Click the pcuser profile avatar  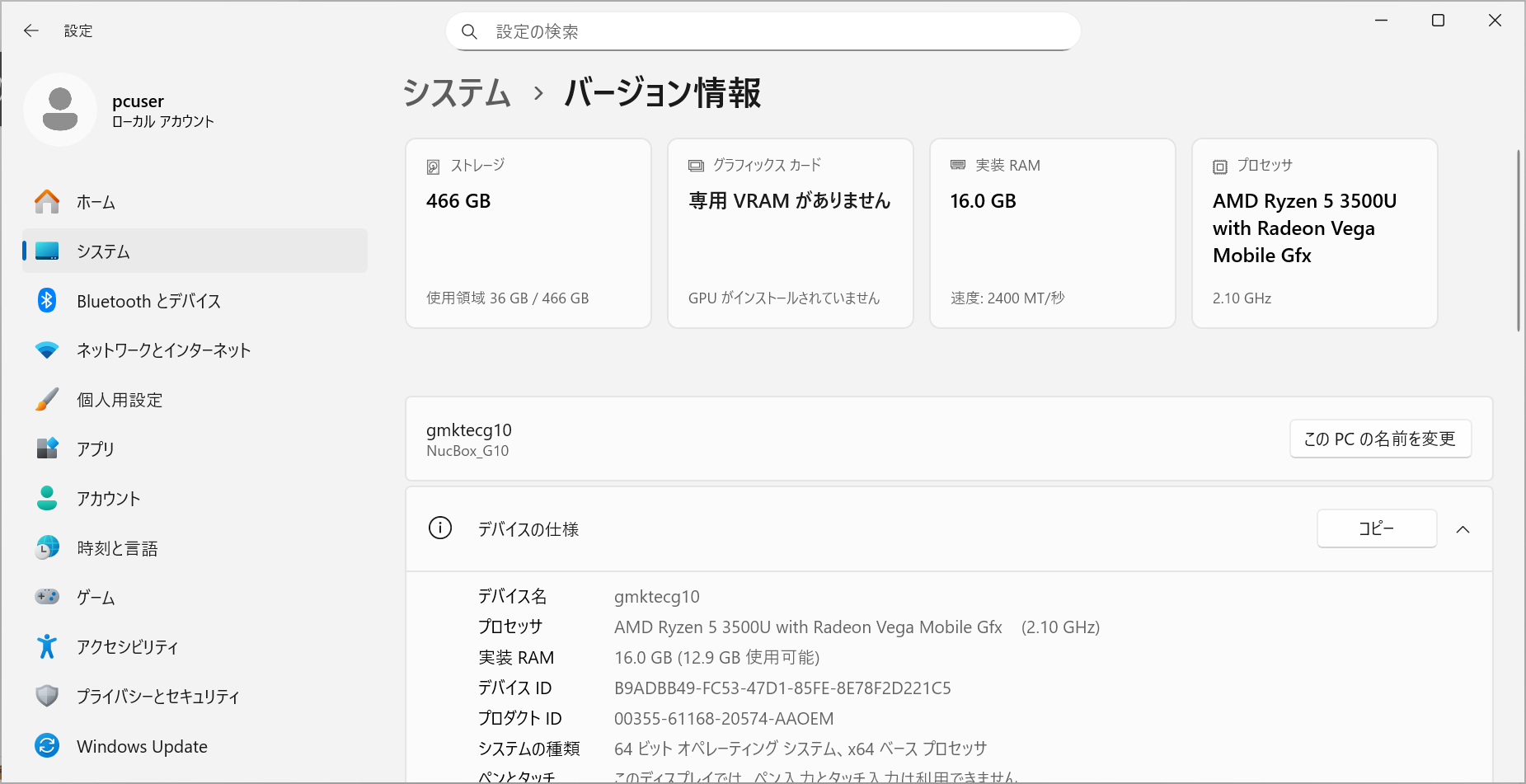60,110
